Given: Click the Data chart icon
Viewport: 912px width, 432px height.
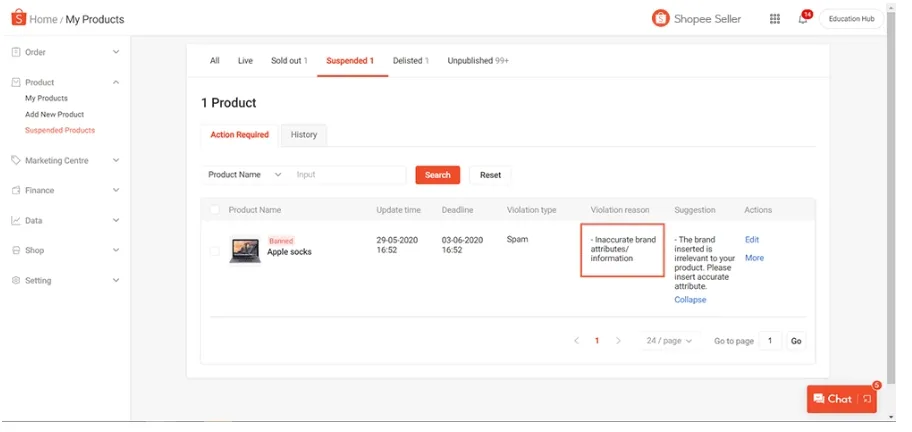Looking at the screenshot, I should tap(16, 220).
